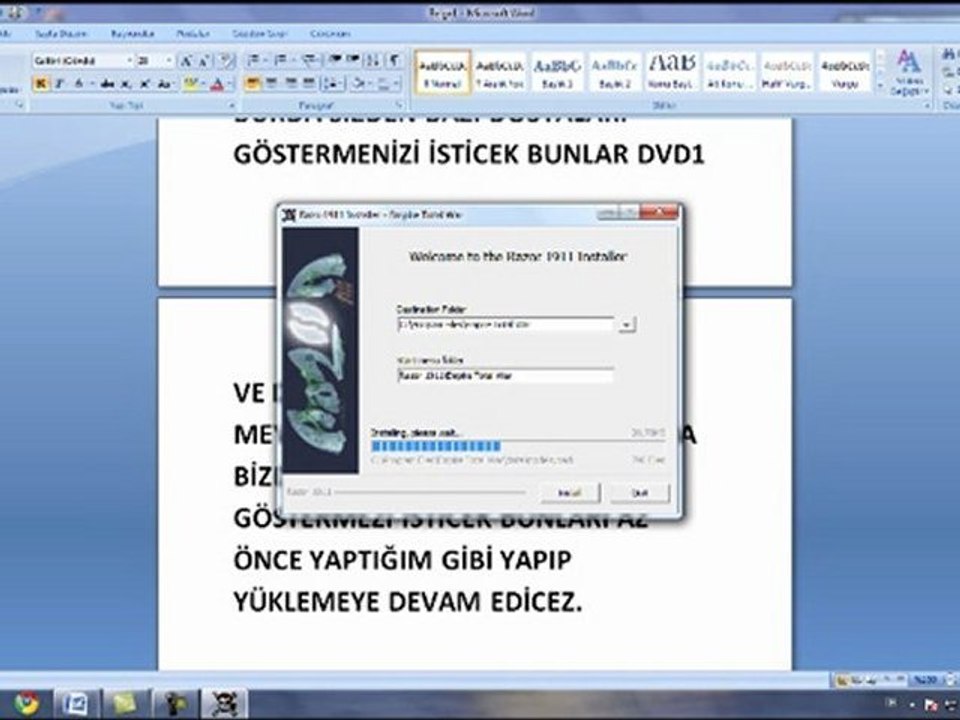Toggle strikethrough (abc) formatting
The height and width of the screenshot is (720, 960).
[107, 84]
